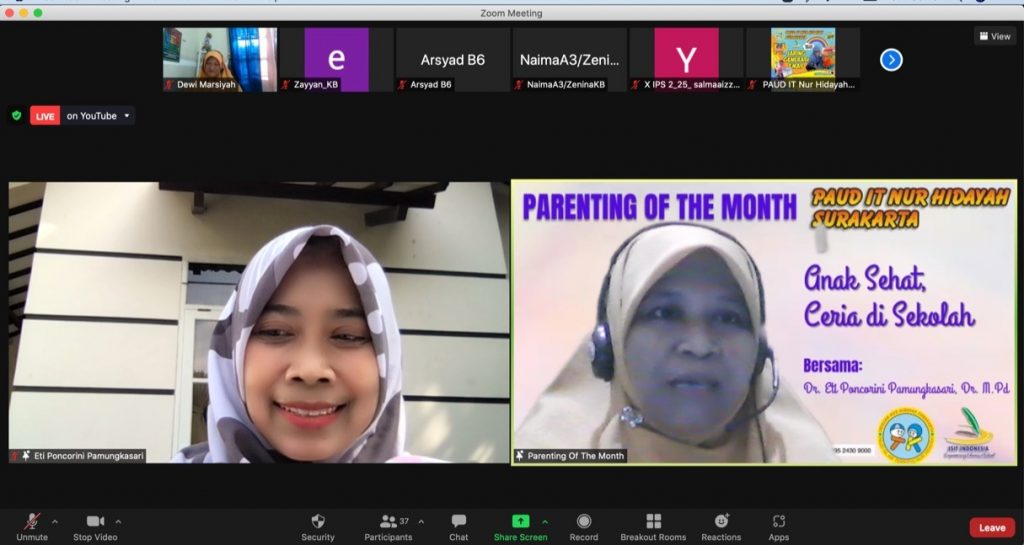Expand audio options caret next to Unmute

click(x=55, y=522)
